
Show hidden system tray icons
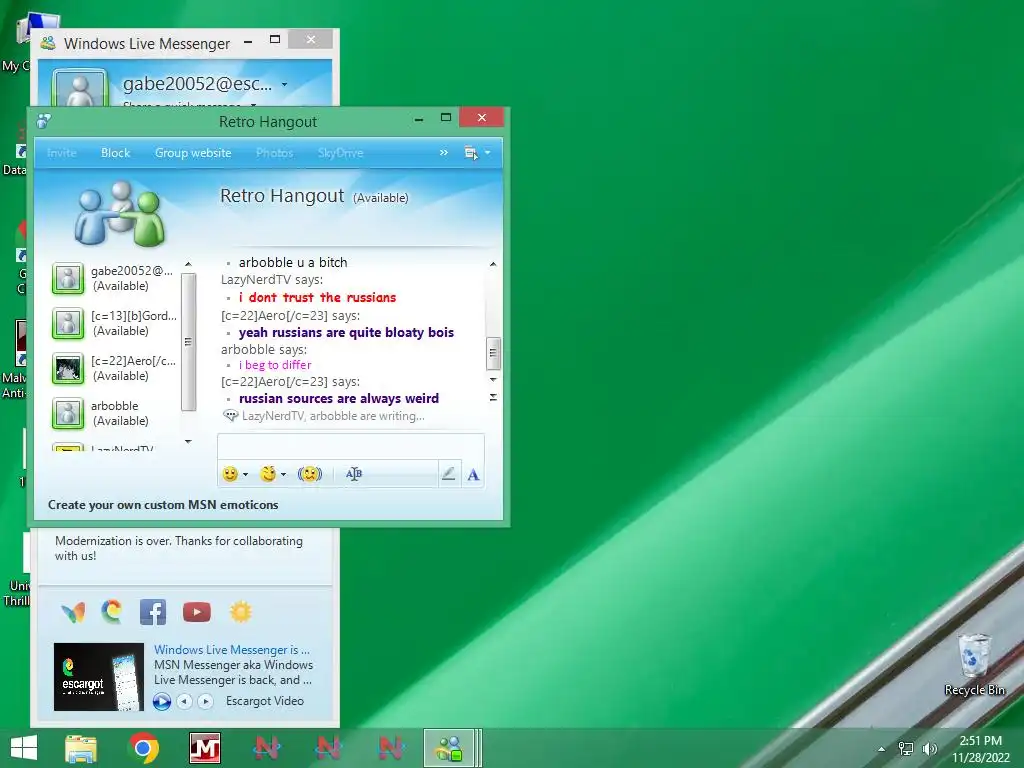[882, 749]
